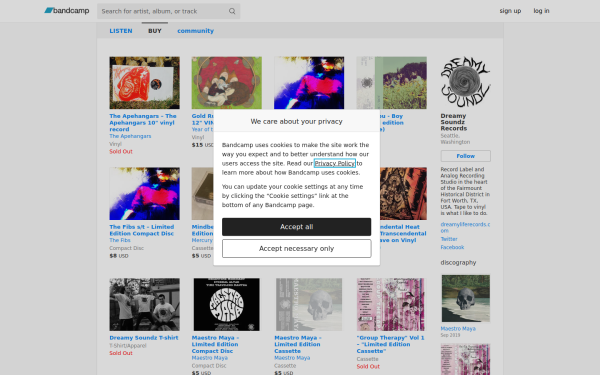Image resolution: width=600 pixels, height=375 pixels.
Task: Visit the dreamyliferecords.com website link
Action: (465, 227)
